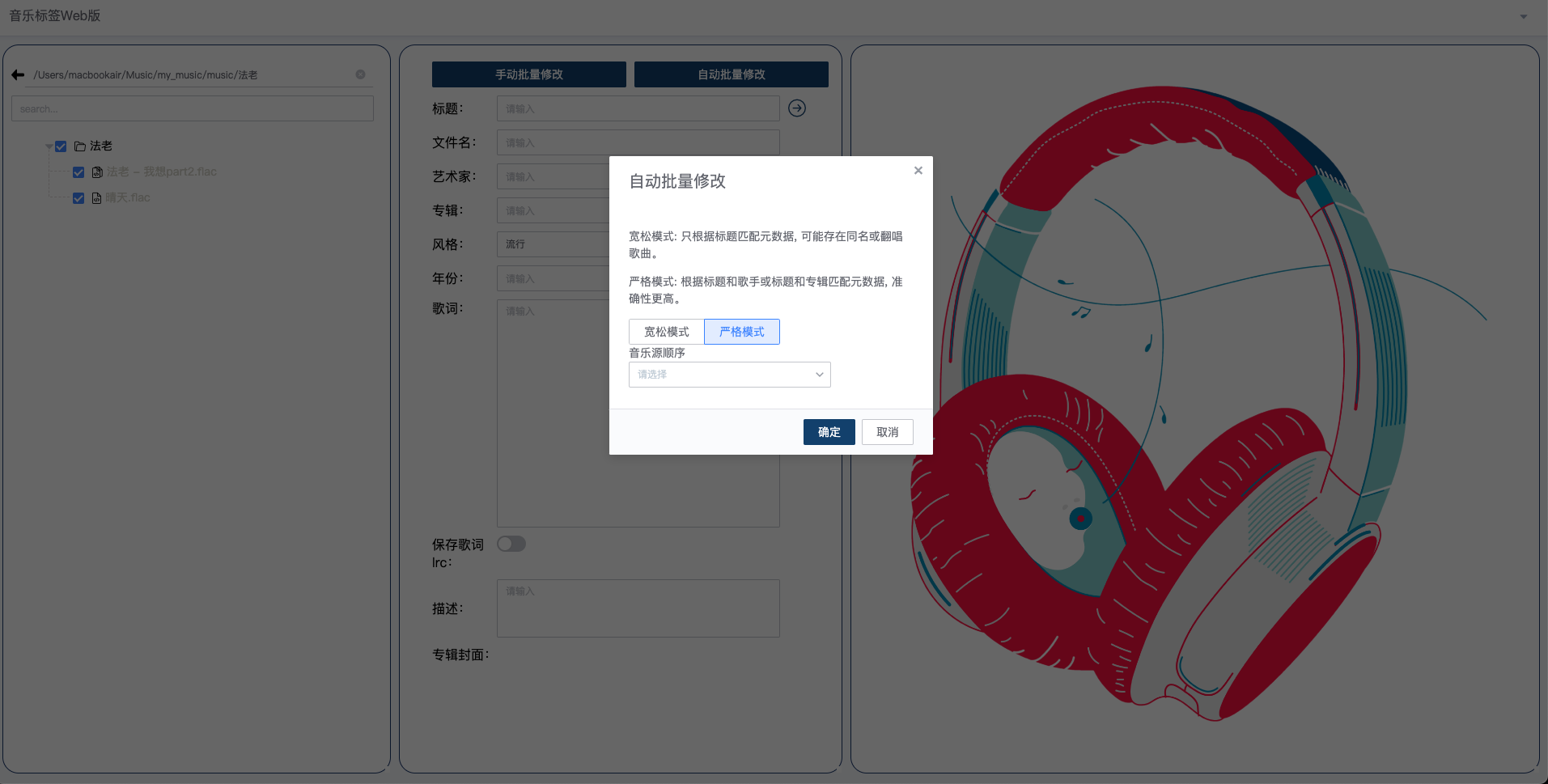Select the 法老 - 我想part2.flac file name
Image resolution: width=1548 pixels, height=784 pixels.
click(162, 172)
